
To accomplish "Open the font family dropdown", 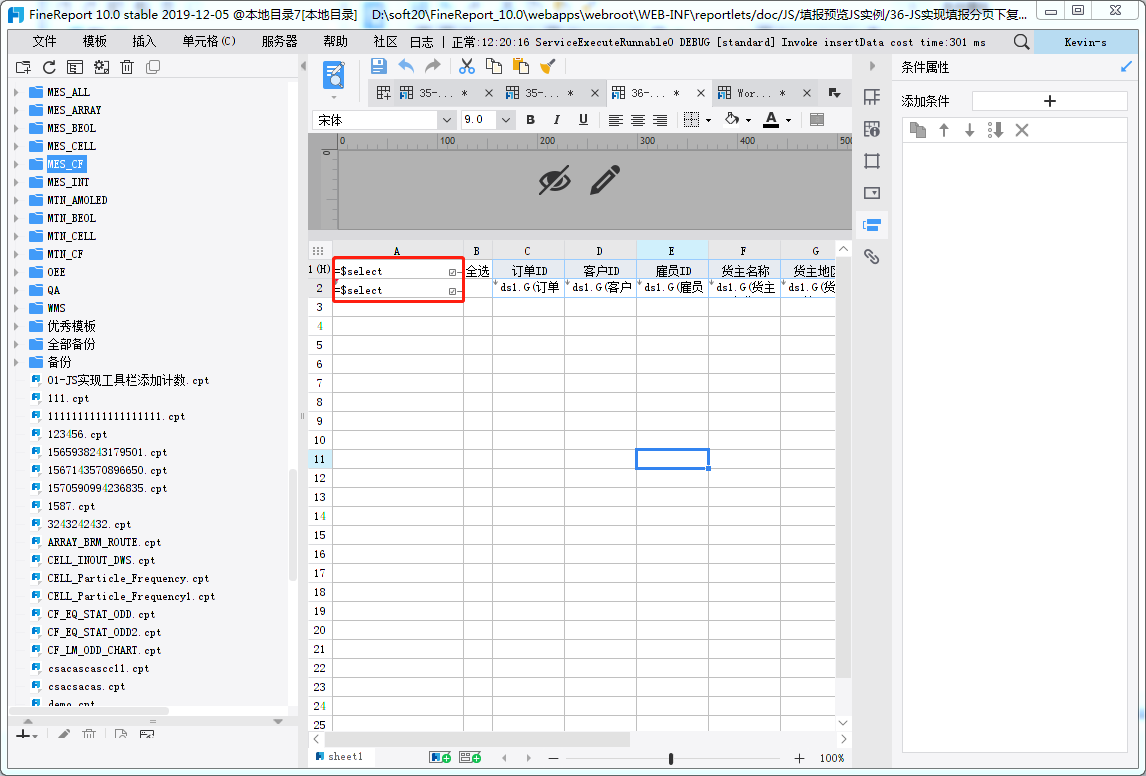I will coord(446,120).
